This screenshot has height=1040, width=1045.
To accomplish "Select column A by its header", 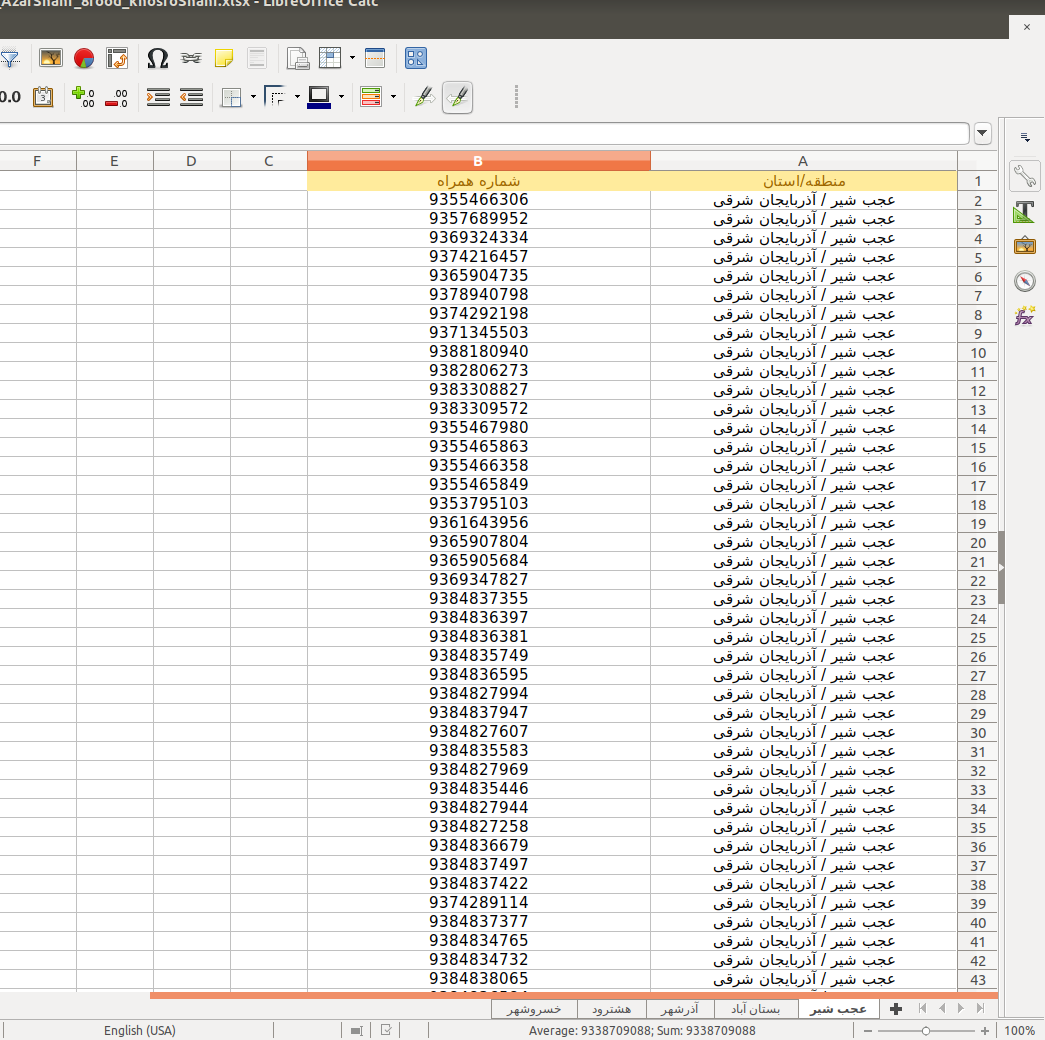I will tap(804, 161).
